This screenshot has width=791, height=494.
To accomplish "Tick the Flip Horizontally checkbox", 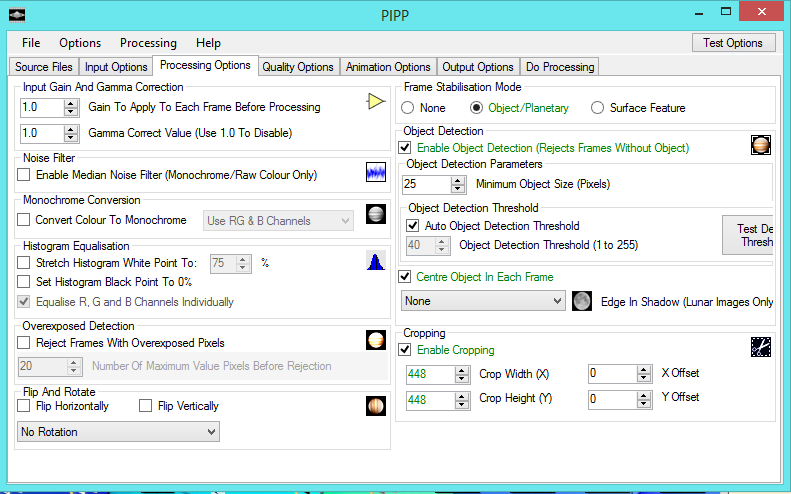I will point(24,406).
